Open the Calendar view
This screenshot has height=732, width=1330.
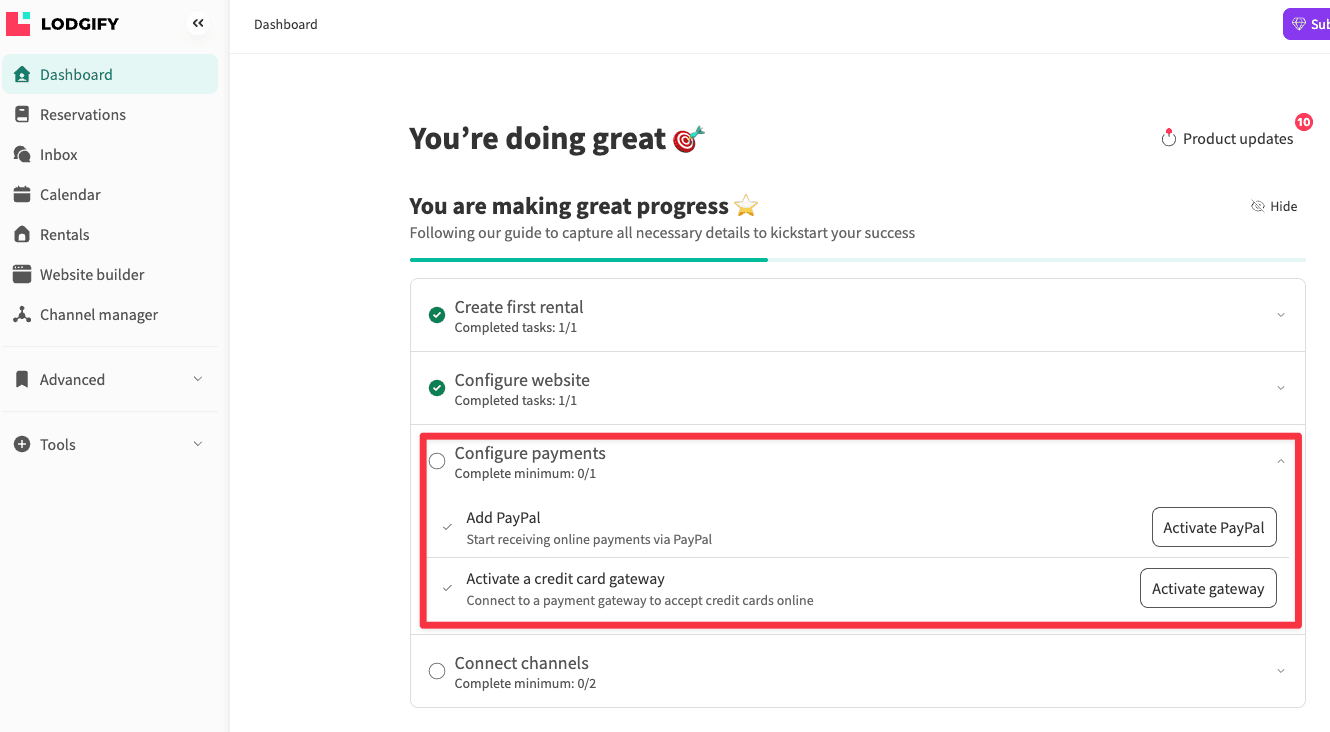(70, 194)
